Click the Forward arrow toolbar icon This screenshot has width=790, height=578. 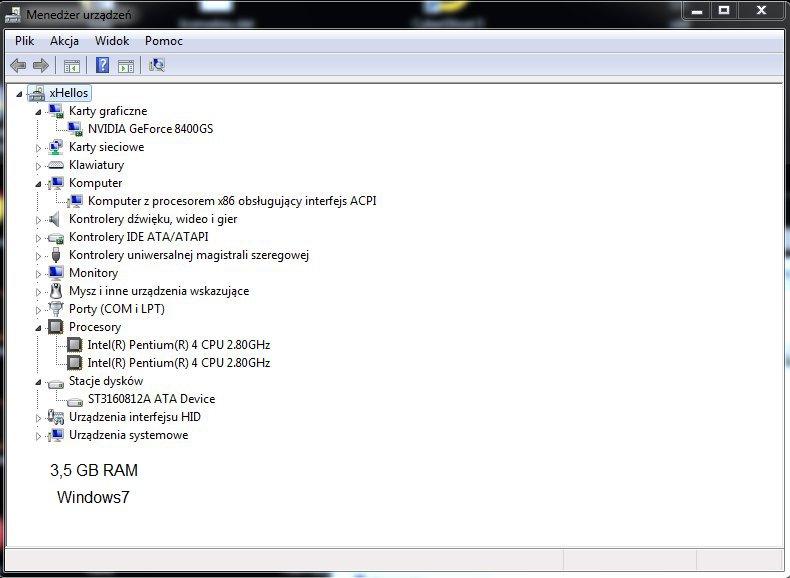[x=40, y=66]
